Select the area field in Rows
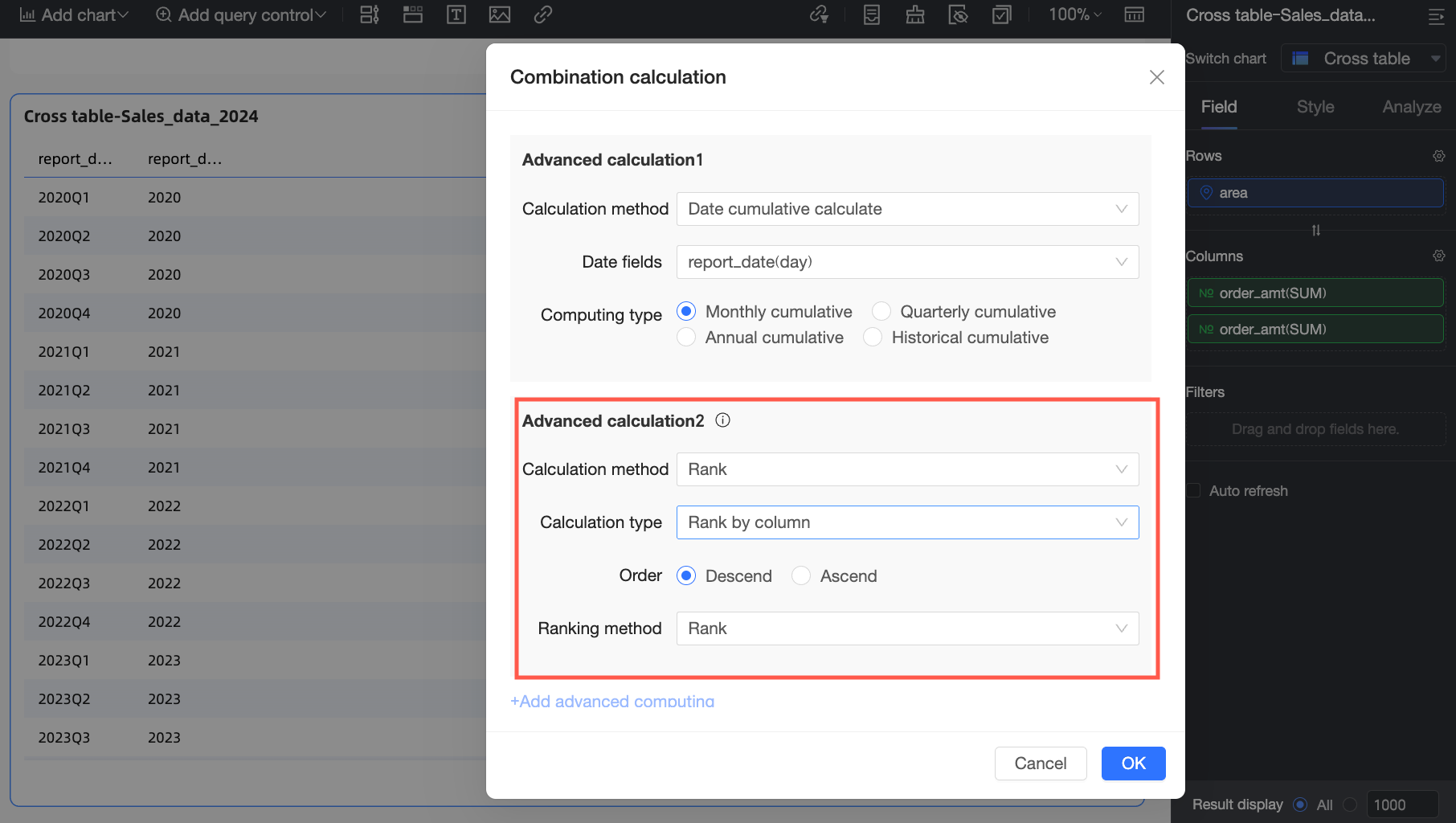1456x823 pixels. [x=1315, y=193]
